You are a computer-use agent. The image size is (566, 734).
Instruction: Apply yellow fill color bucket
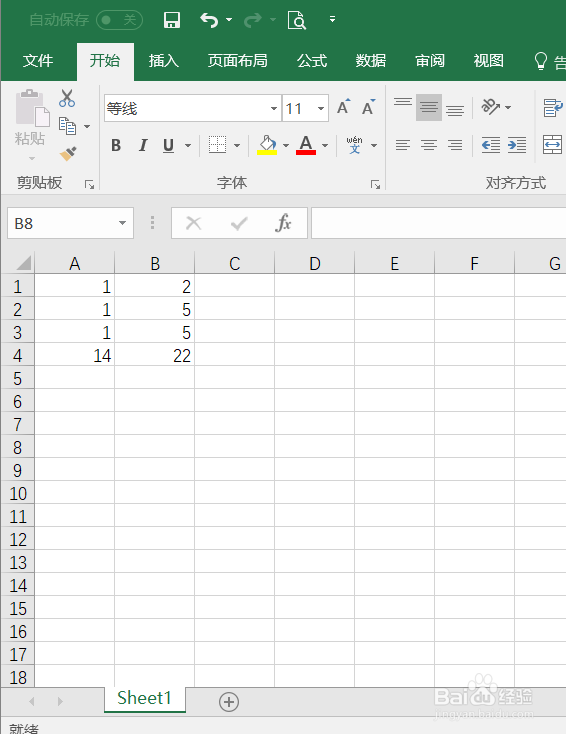[267, 145]
